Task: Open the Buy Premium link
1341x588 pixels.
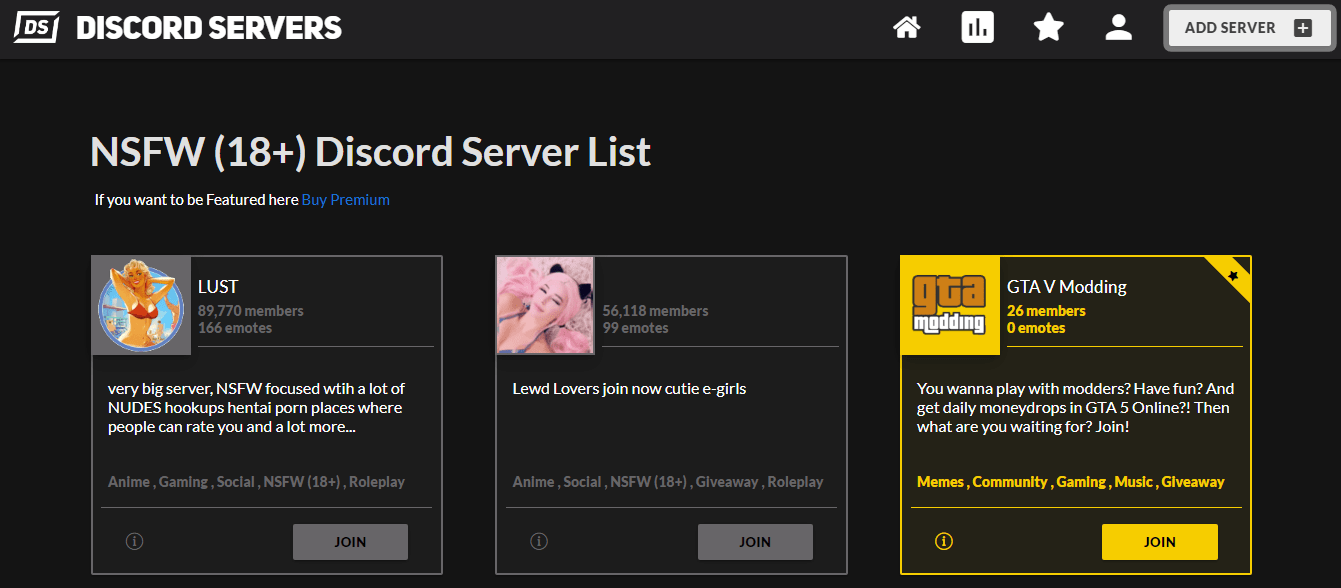Action: [345, 200]
